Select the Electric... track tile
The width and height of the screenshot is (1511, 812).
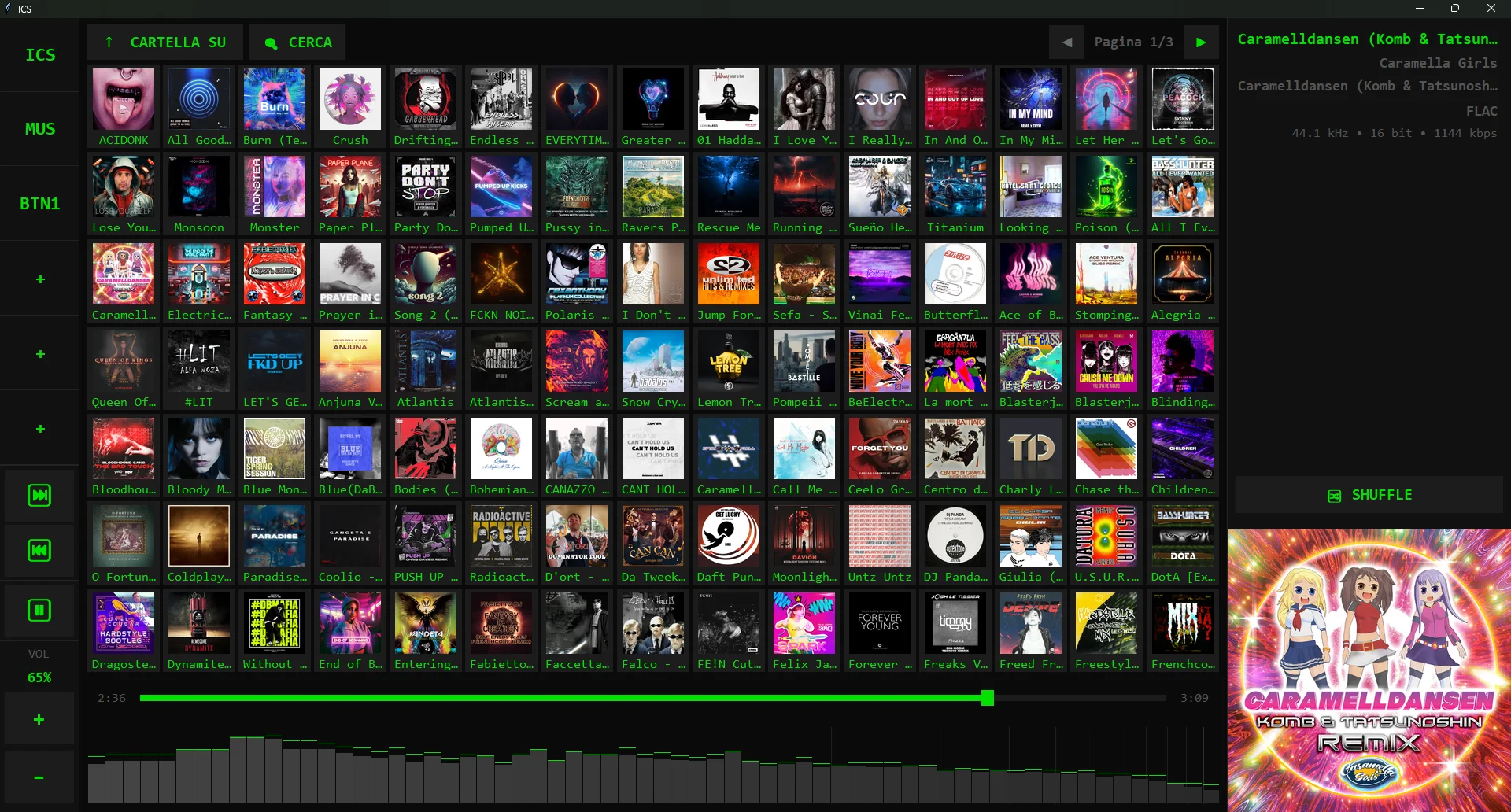[x=199, y=282]
